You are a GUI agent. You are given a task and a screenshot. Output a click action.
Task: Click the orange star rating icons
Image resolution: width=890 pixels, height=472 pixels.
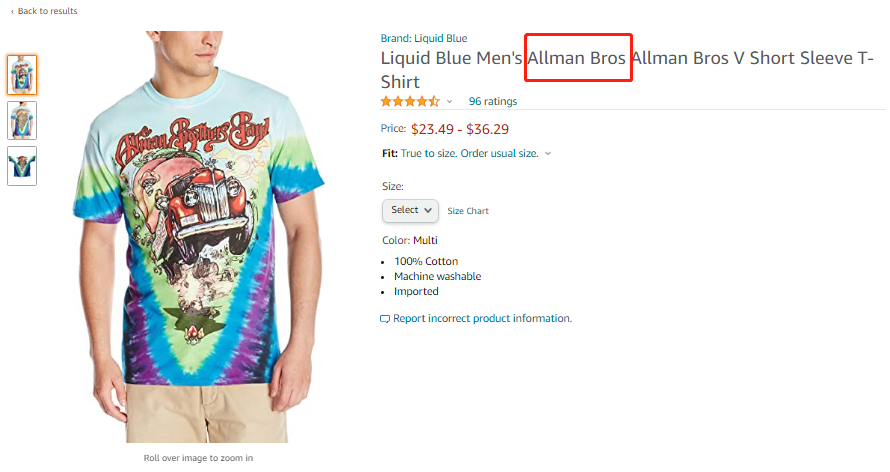(409, 101)
